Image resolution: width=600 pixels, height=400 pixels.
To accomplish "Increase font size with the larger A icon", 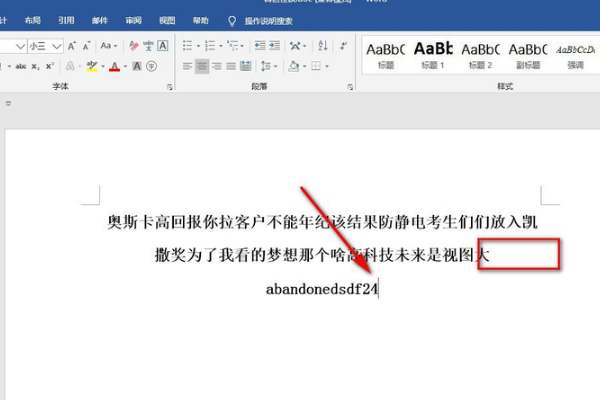I will tap(72, 46).
